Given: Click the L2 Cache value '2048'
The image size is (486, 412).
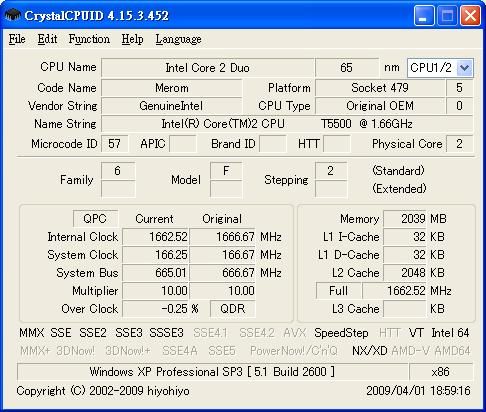Looking at the screenshot, I should pos(405,273).
